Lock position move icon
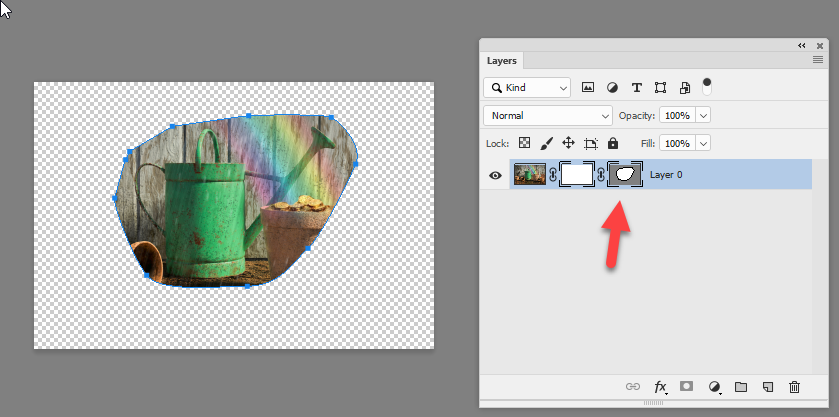The height and width of the screenshot is (417, 839). [568, 143]
